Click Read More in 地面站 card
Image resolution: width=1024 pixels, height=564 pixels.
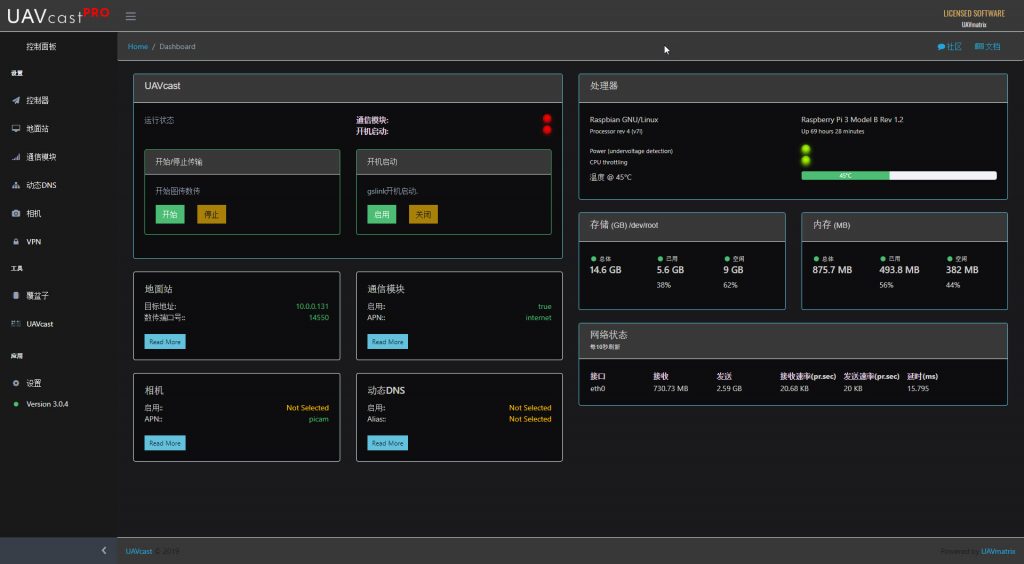click(165, 341)
